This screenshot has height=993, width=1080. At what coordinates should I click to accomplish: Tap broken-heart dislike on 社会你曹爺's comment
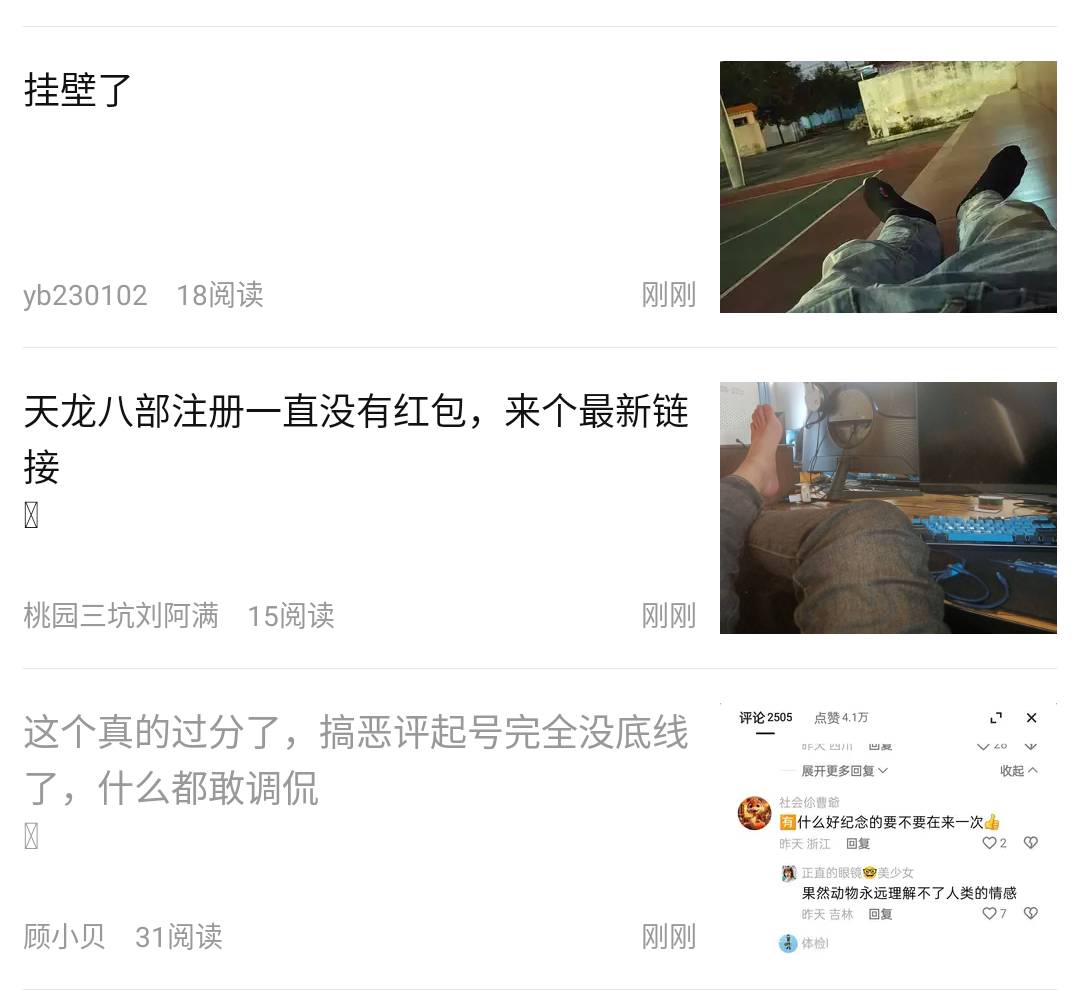pos(1030,843)
